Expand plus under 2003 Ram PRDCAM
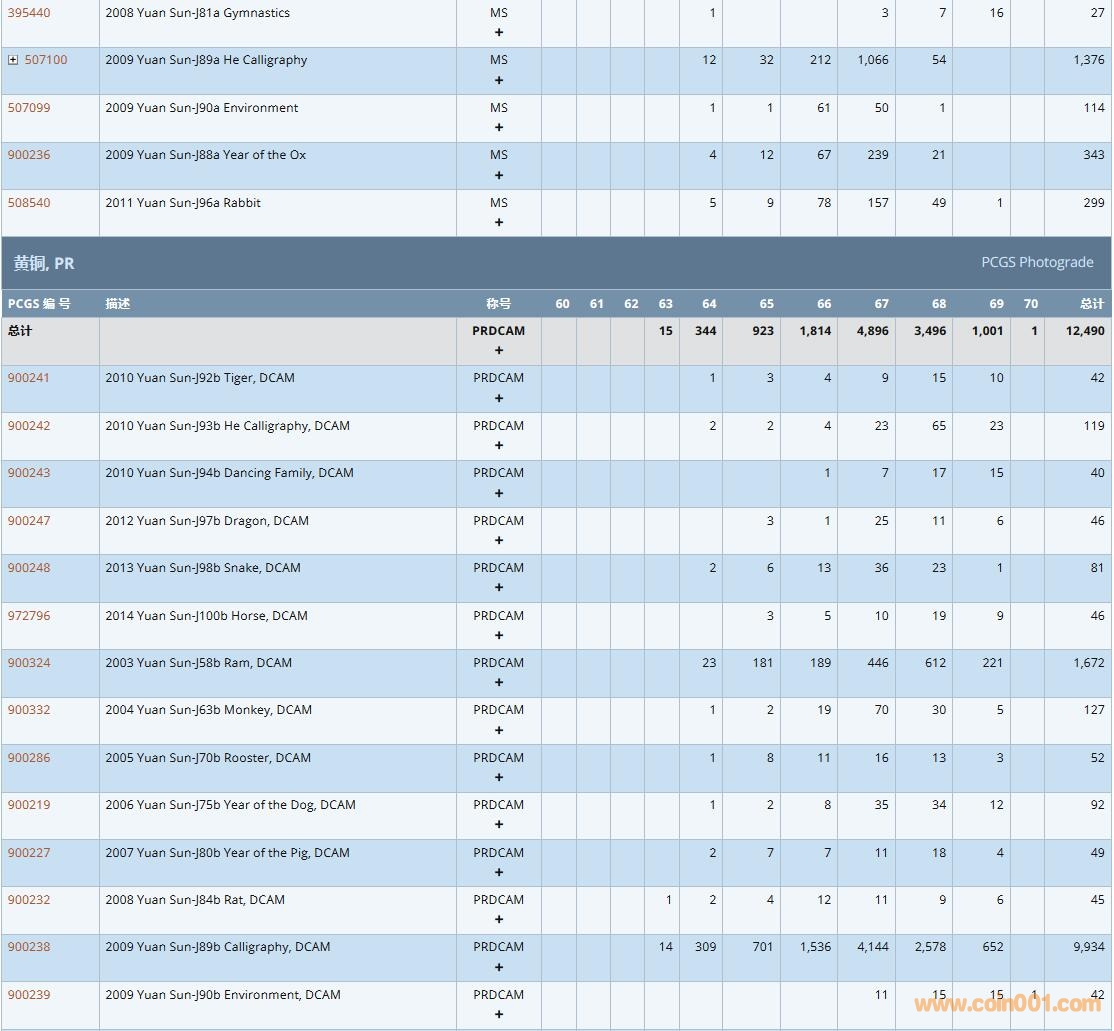The width and height of the screenshot is (1114, 1031). point(499,683)
